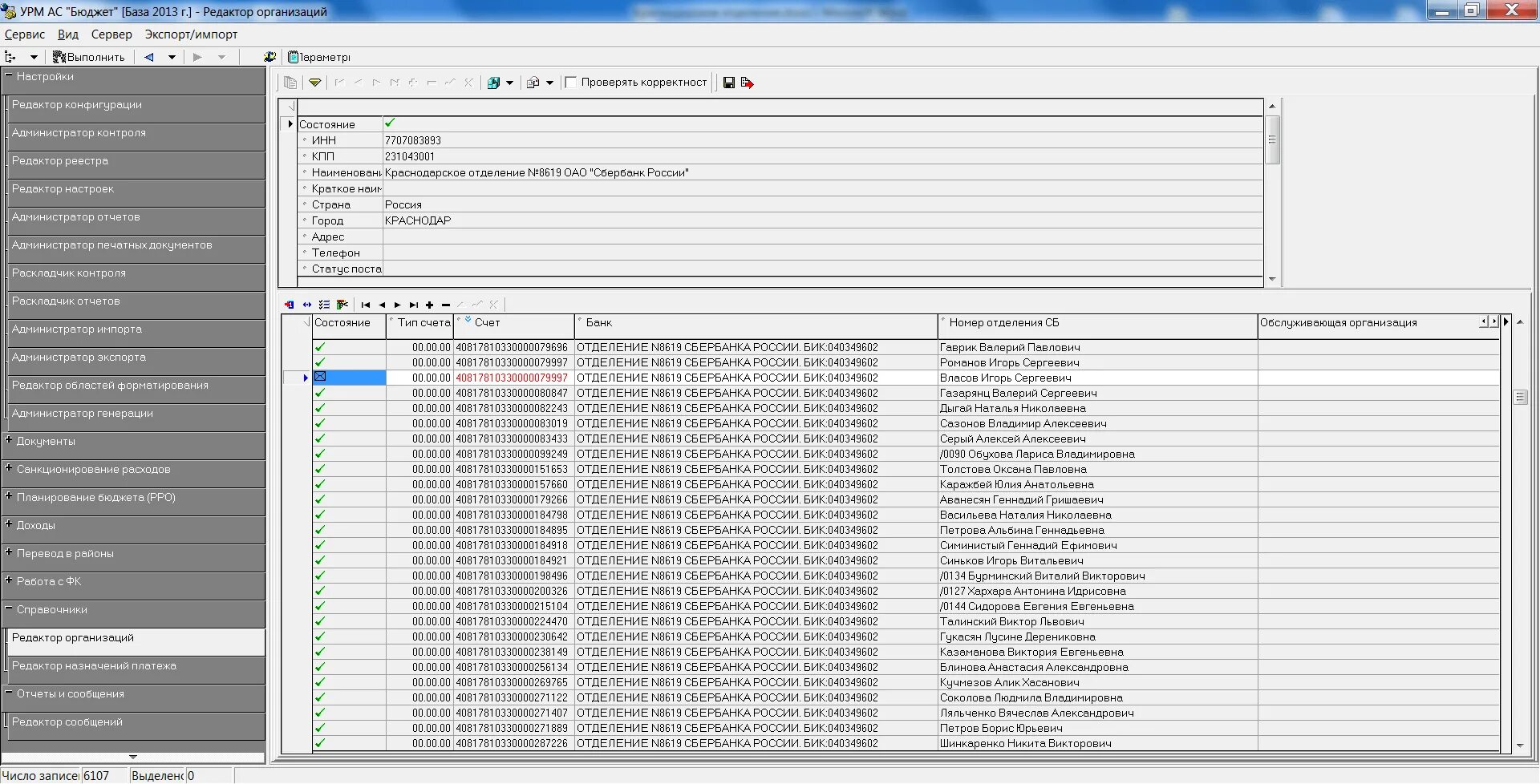Image resolution: width=1540 pixels, height=784 pixels.
Task: Go to next record in the accounts grid
Action: point(398,305)
